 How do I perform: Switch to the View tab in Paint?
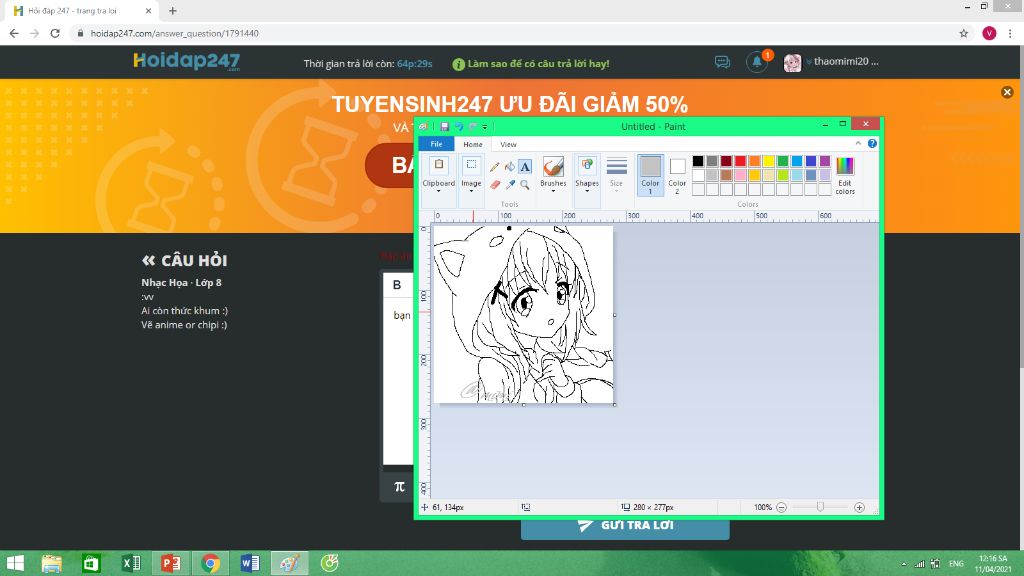(x=508, y=144)
